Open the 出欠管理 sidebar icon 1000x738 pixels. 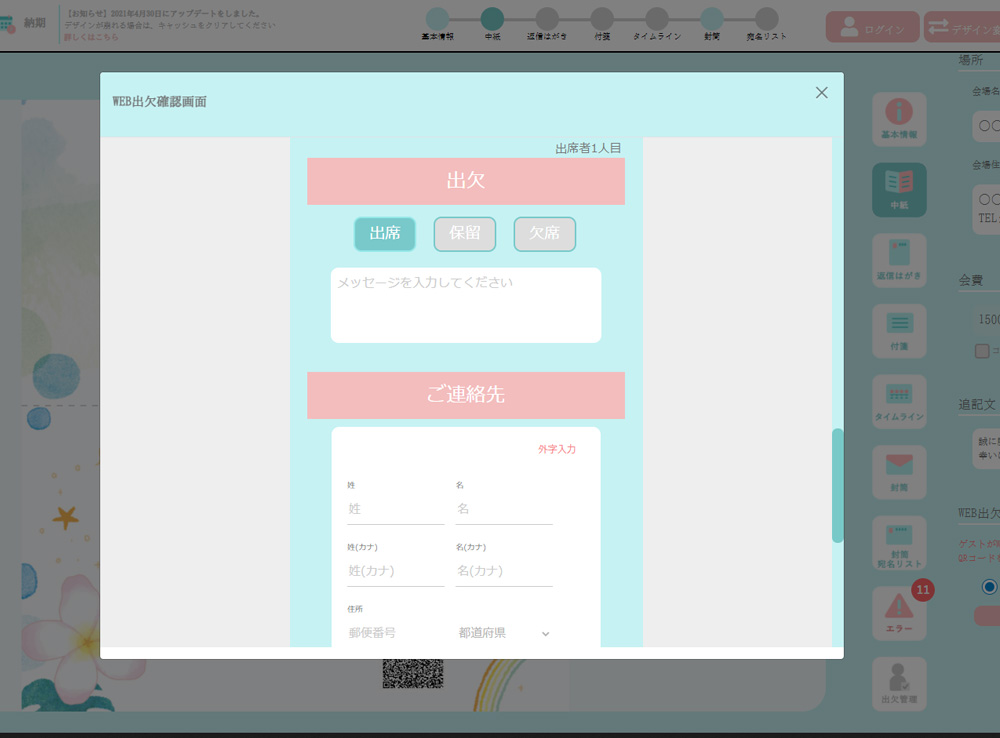899,684
